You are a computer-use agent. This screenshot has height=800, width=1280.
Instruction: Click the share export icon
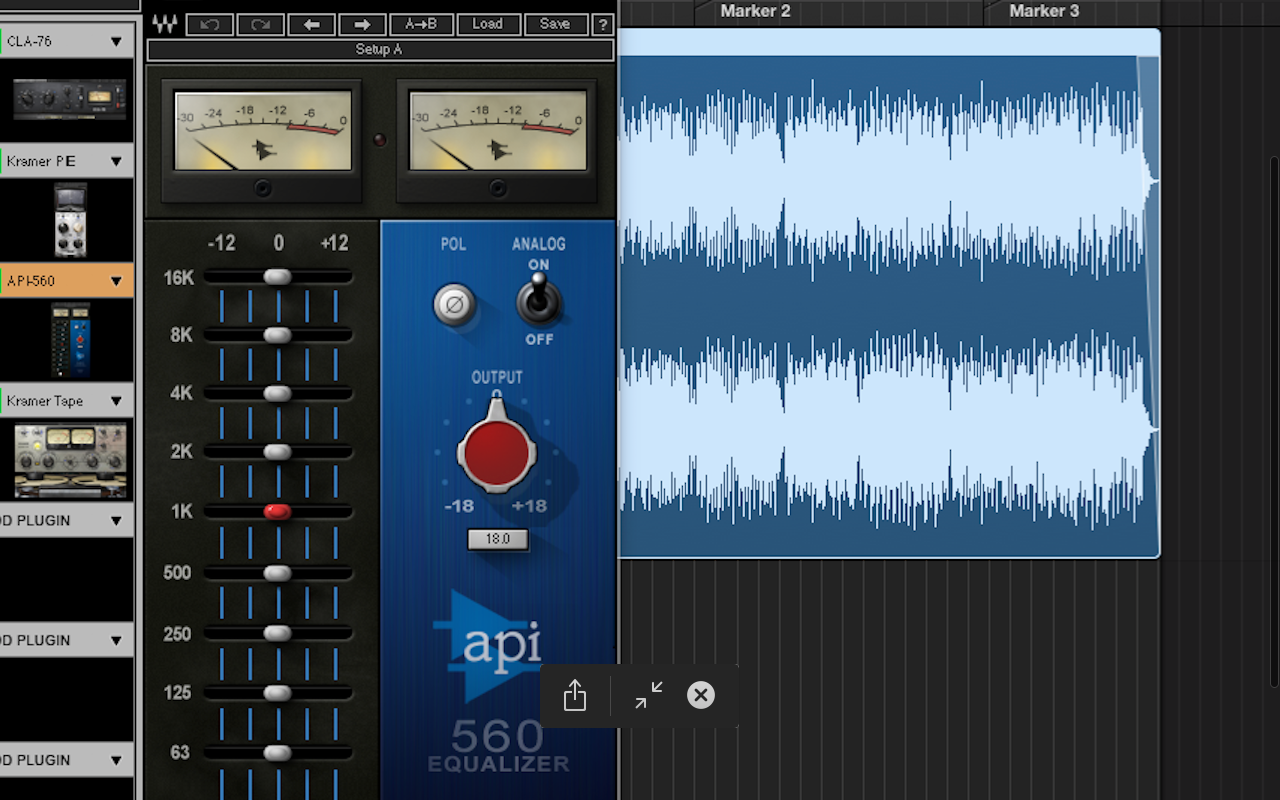pyautogui.click(x=575, y=695)
